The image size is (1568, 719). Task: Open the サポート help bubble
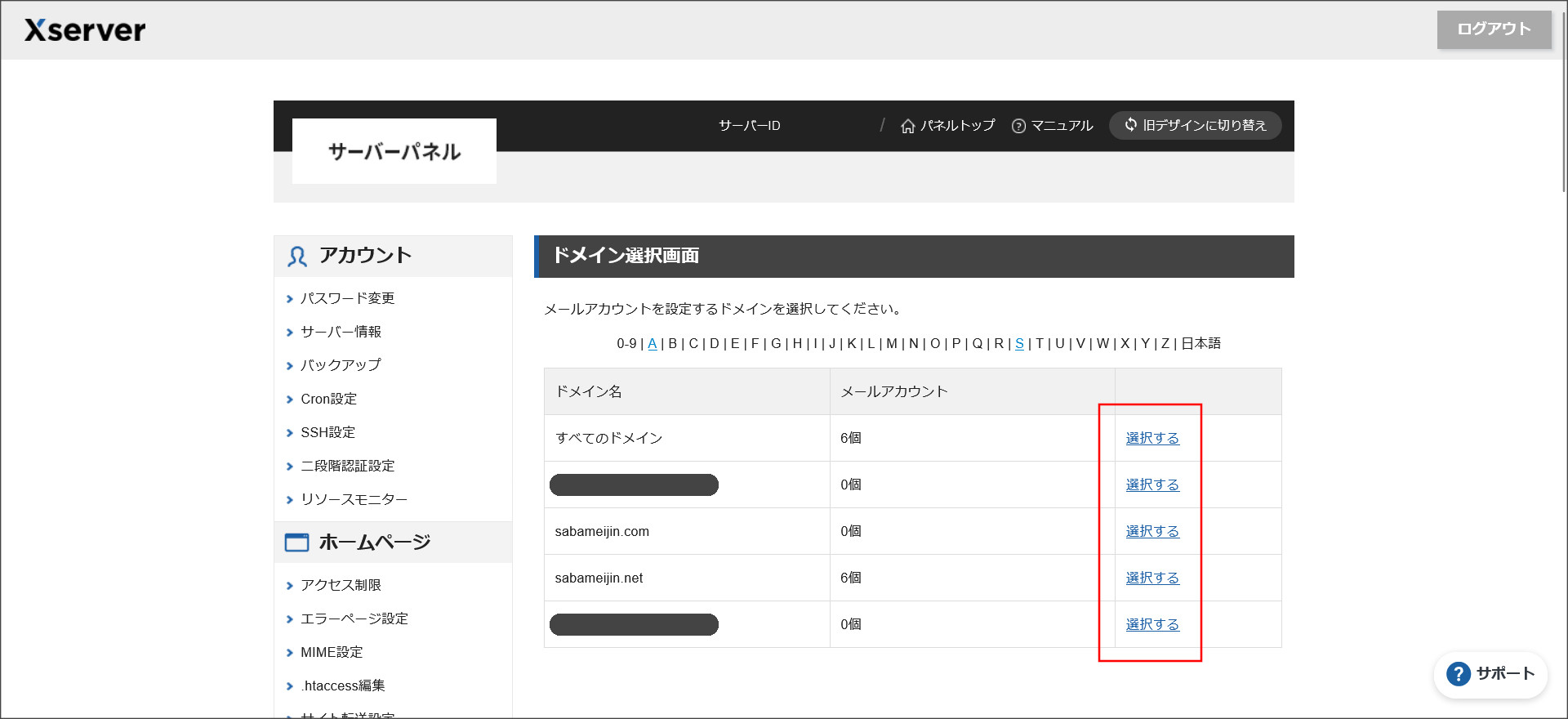point(1490,674)
